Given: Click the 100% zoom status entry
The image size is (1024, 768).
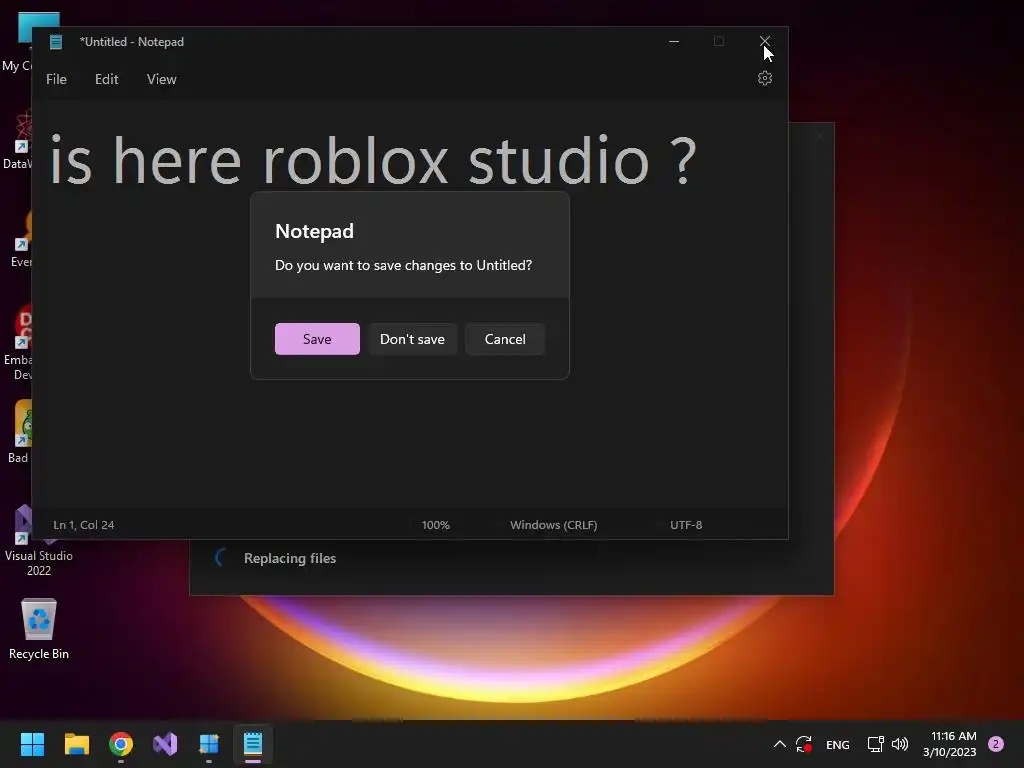Looking at the screenshot, I should point(436,525).
